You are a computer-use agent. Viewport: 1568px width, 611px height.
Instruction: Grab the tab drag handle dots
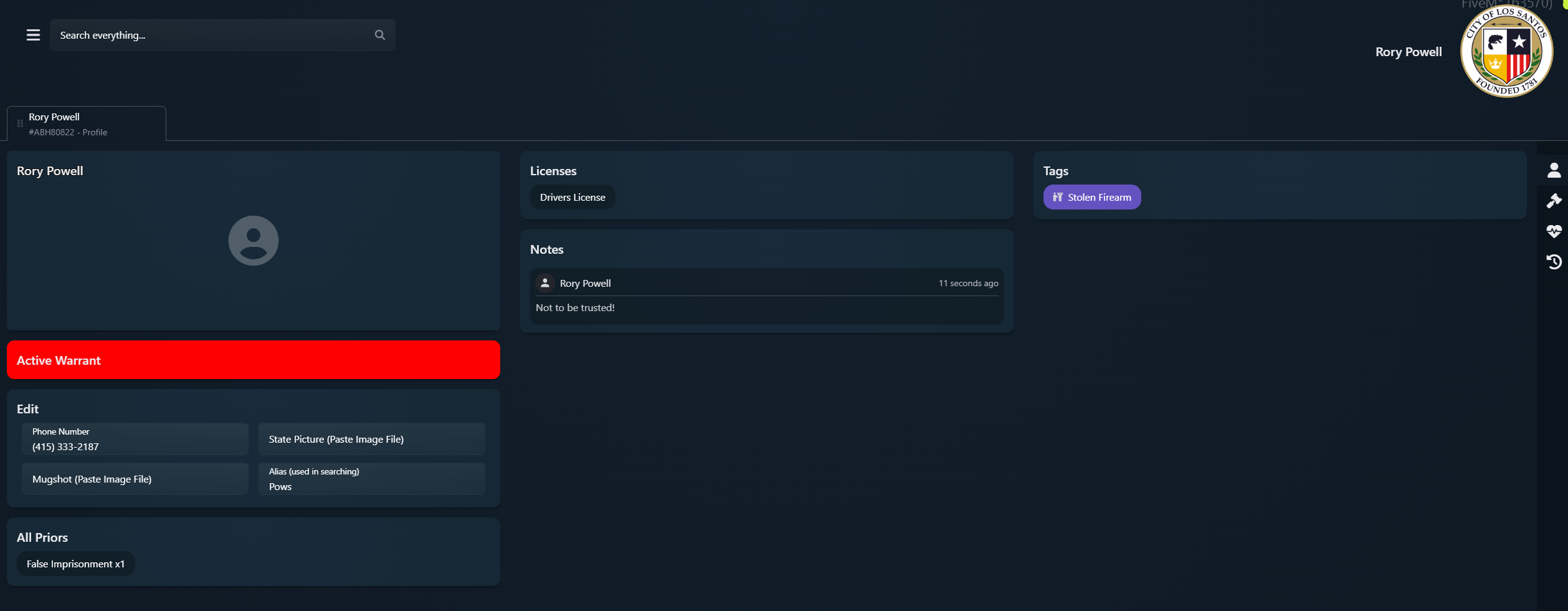[x=20, y=123]
